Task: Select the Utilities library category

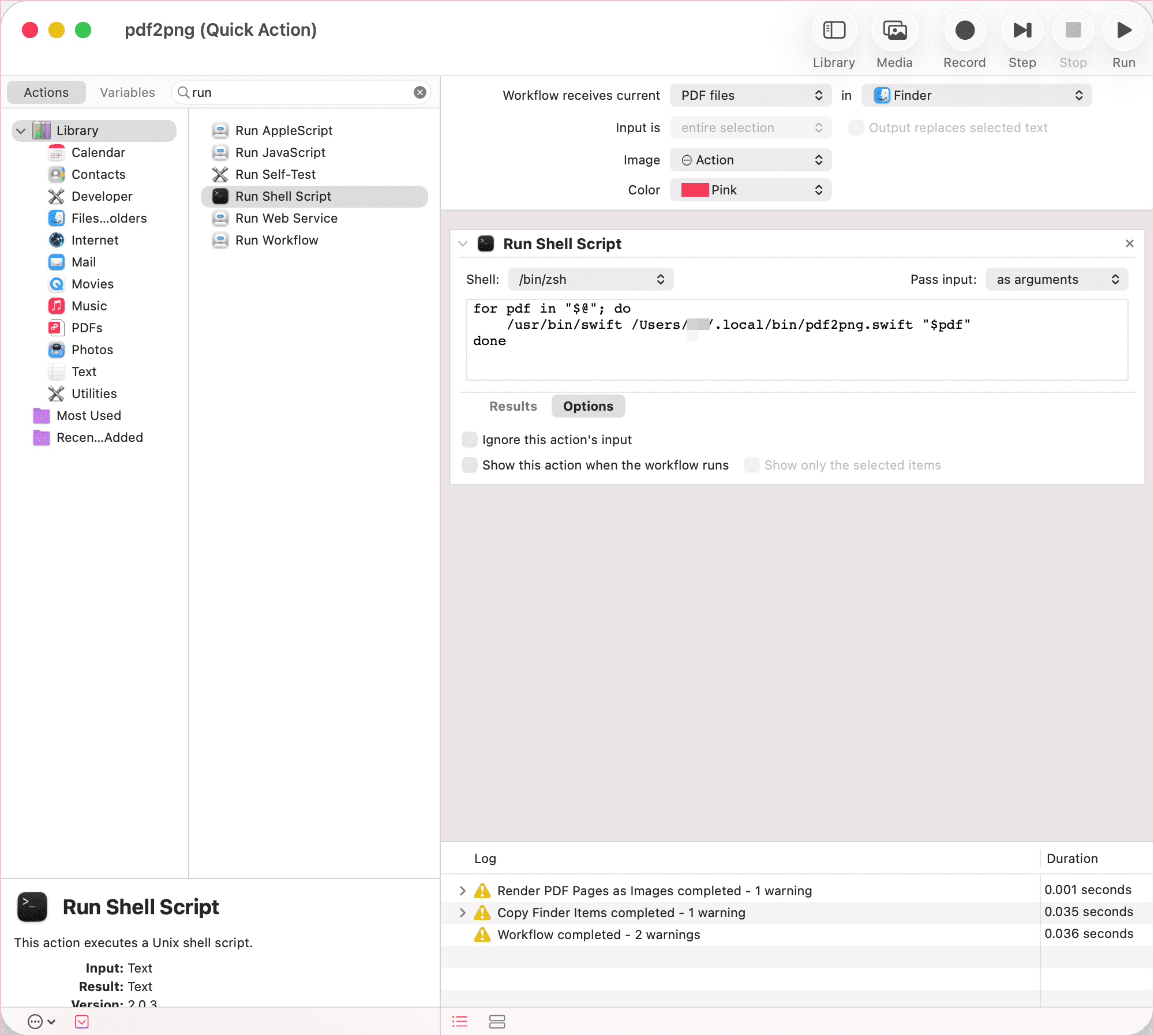Action: [x=94, y=393]
